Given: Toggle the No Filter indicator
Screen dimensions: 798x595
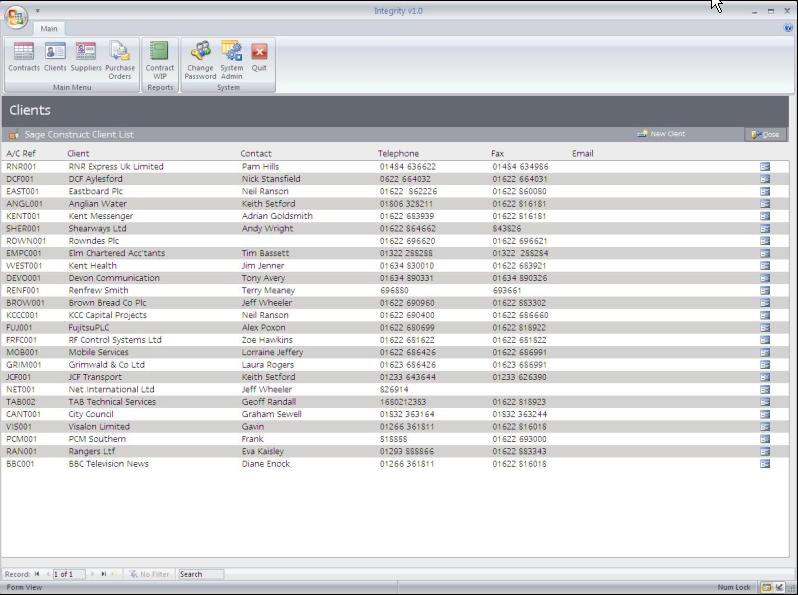Looking at the screenshot, I should [x=148, y=574].
